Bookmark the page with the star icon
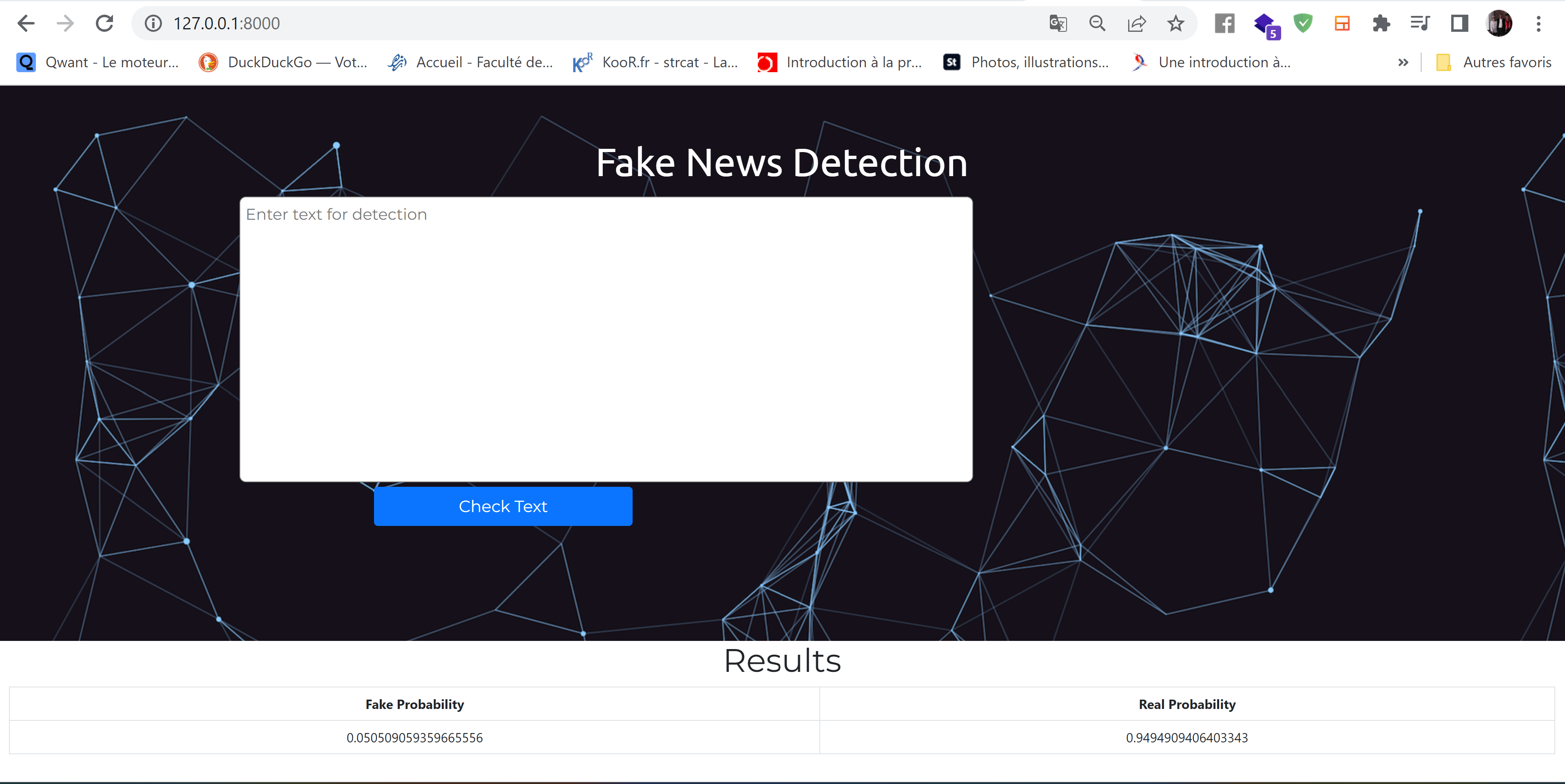 (x=1175, y=23)
